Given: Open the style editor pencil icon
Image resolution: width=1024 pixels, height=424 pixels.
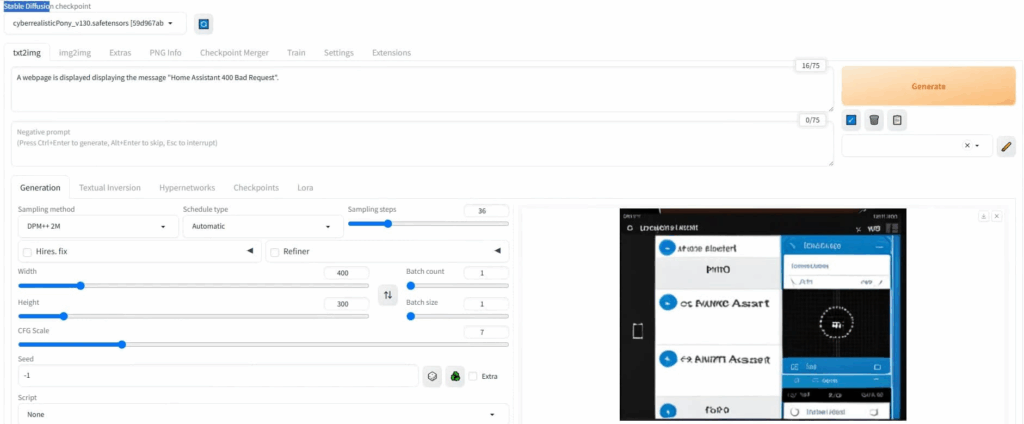Looking at the screenshot, I should tap(1006, 146).
